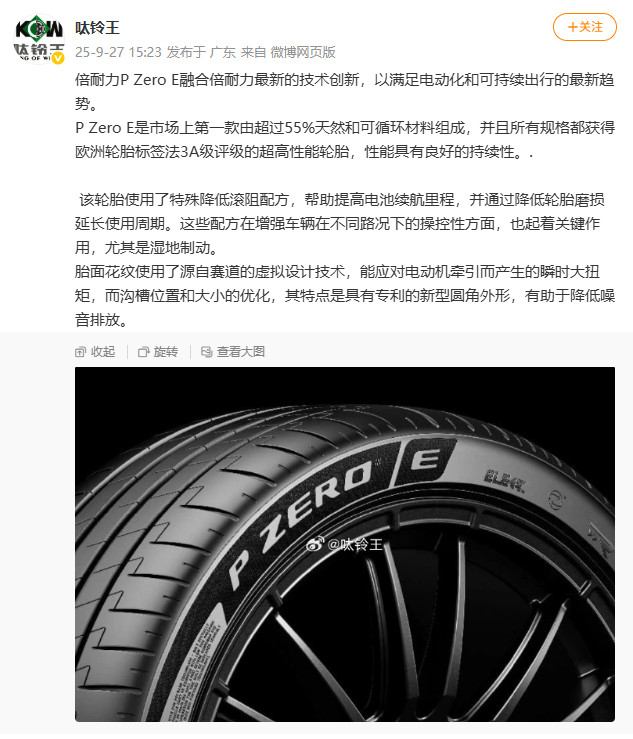Open 呔铃王 username link

pos(97,28)
